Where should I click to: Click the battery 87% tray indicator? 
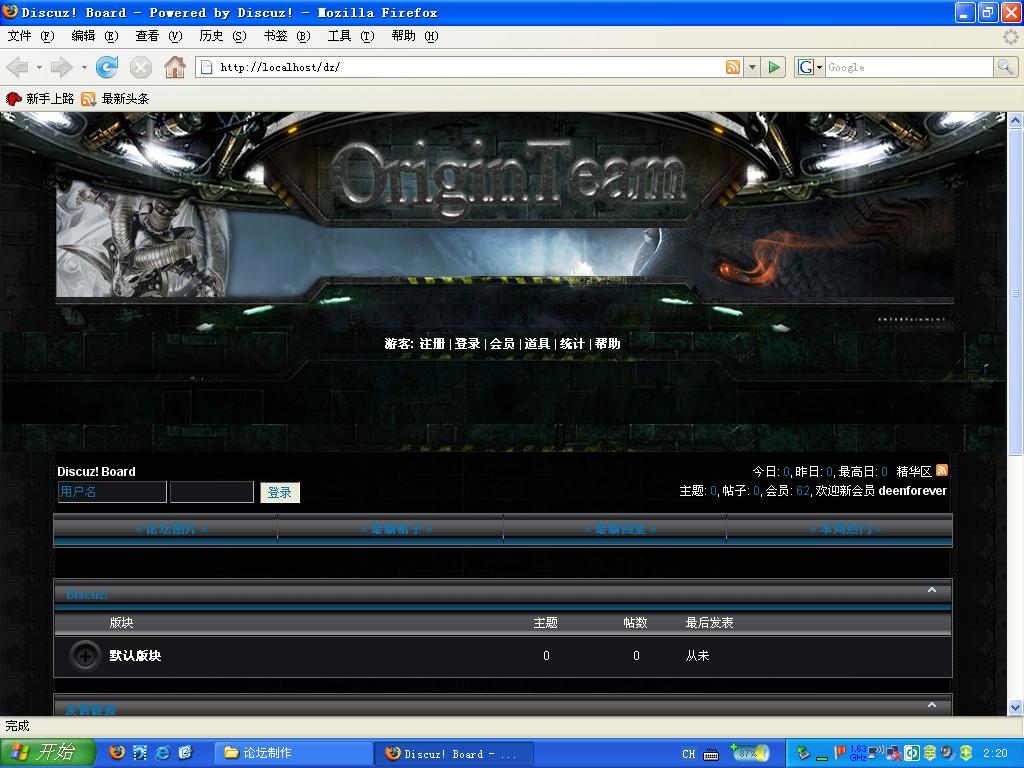coord(750,753)
